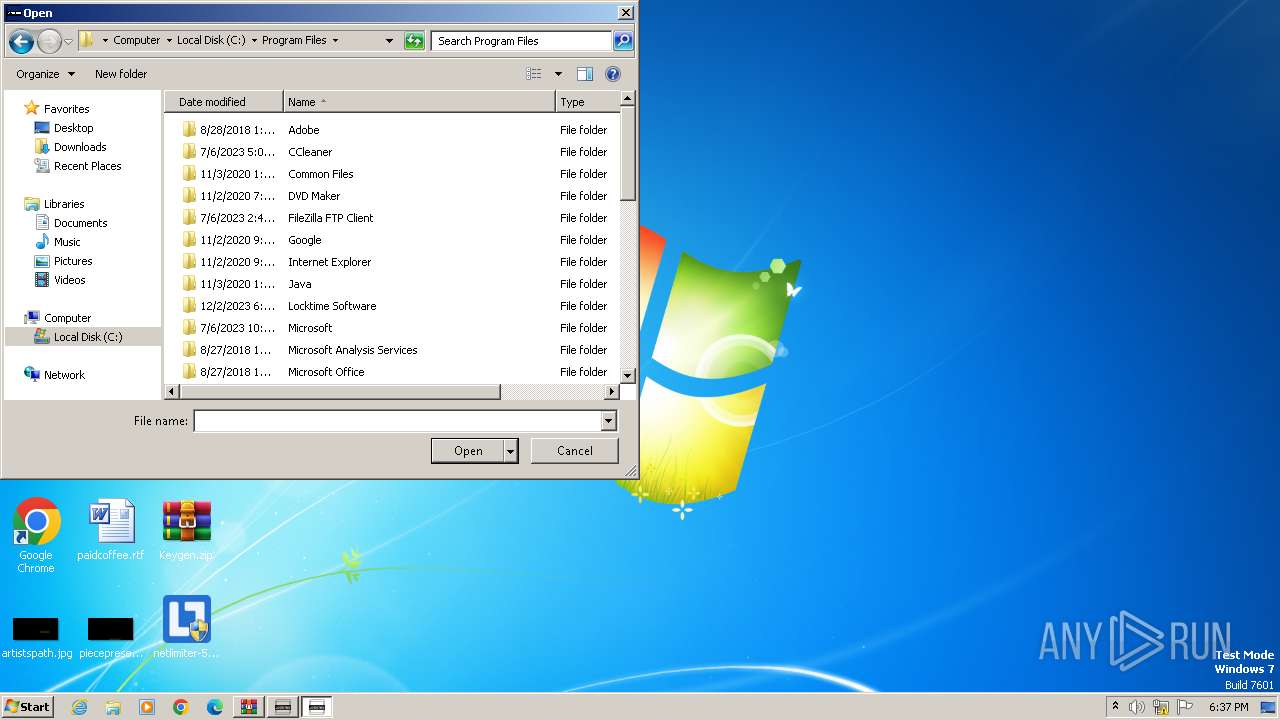Click the Forward navigation arrow
Viewport: 1280px width, 720px height.
tap(49, 41)
